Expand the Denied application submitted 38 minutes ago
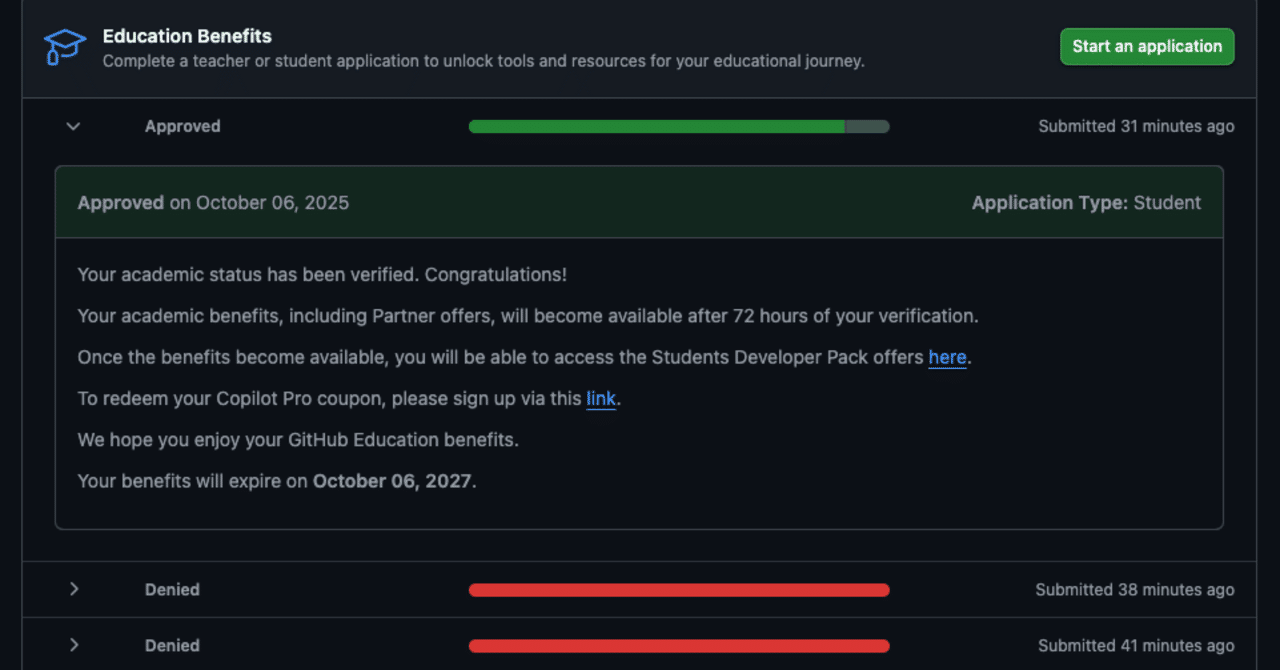 pyautogui.click(x=74, y=589)
